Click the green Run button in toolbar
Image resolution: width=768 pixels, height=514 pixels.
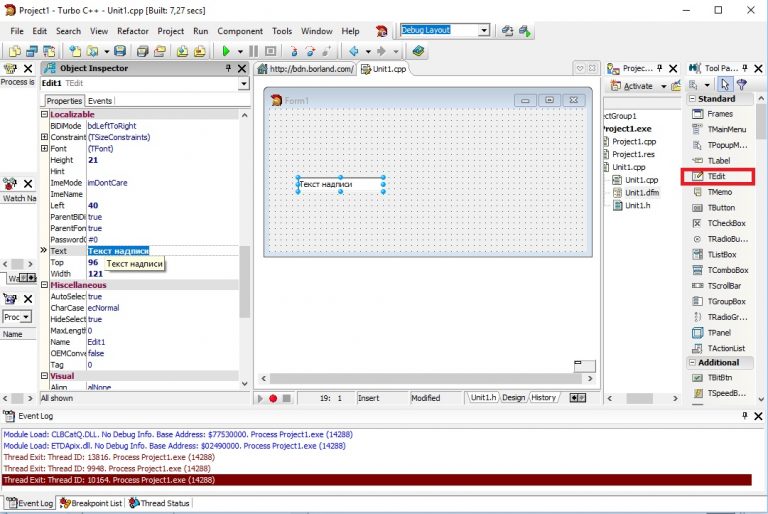tap(226, 51)
